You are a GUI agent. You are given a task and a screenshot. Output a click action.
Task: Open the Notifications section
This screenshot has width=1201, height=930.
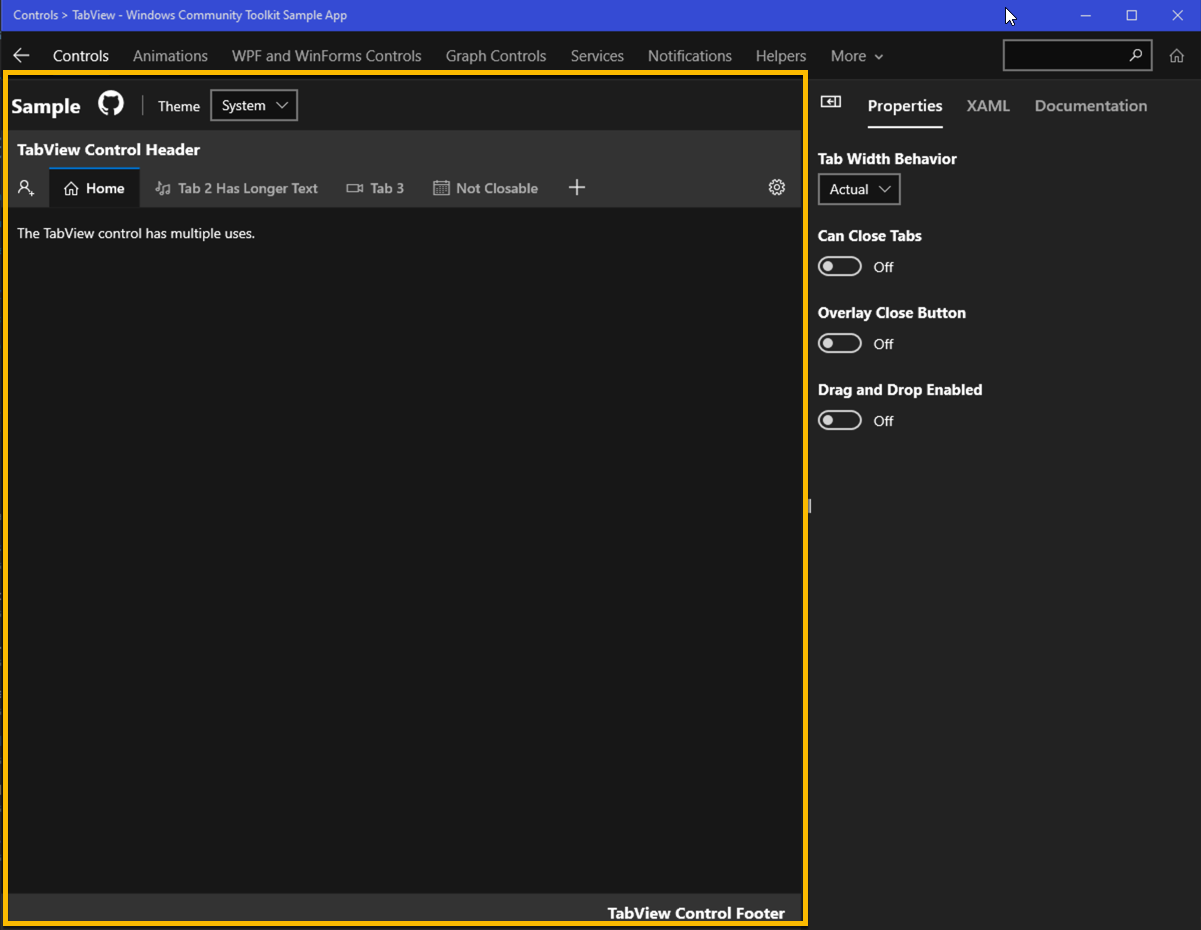pos(690,56)
